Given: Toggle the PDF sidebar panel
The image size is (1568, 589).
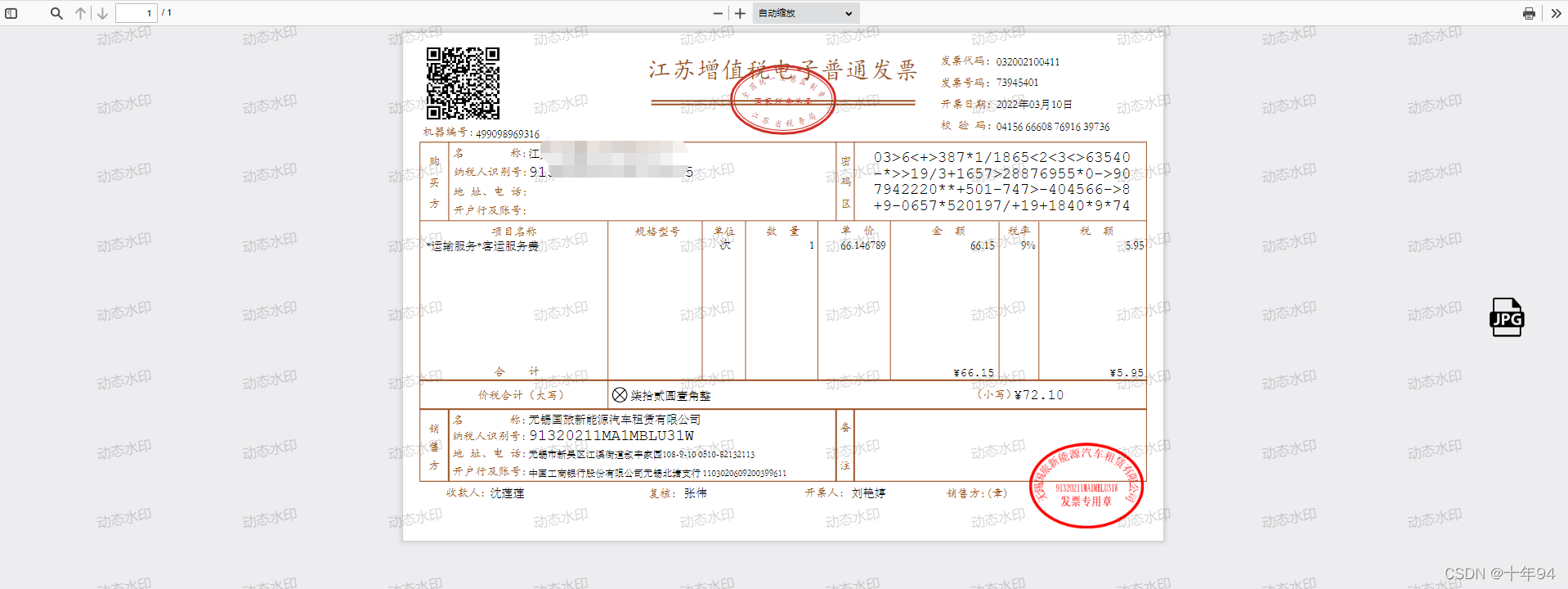Looking at the screenshot, I should pyautogui.click(x=11, y=13).
